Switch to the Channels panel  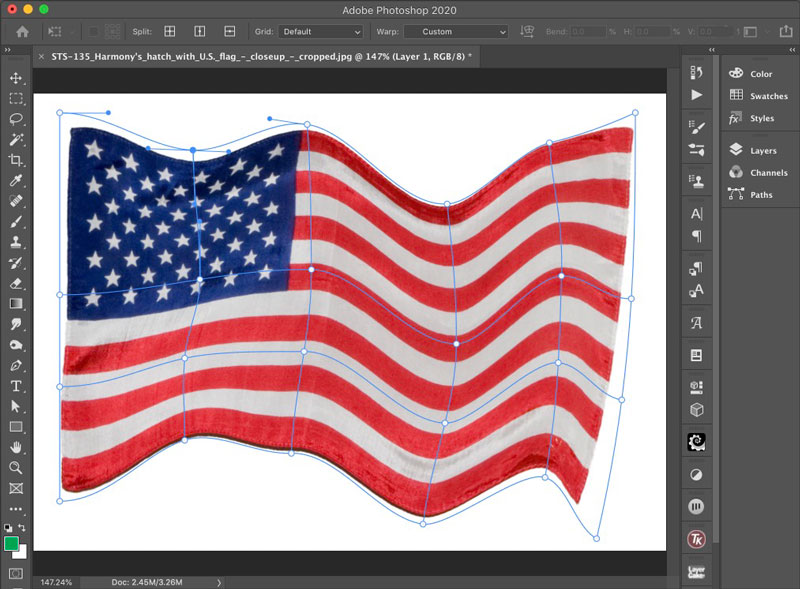[768, 173]
